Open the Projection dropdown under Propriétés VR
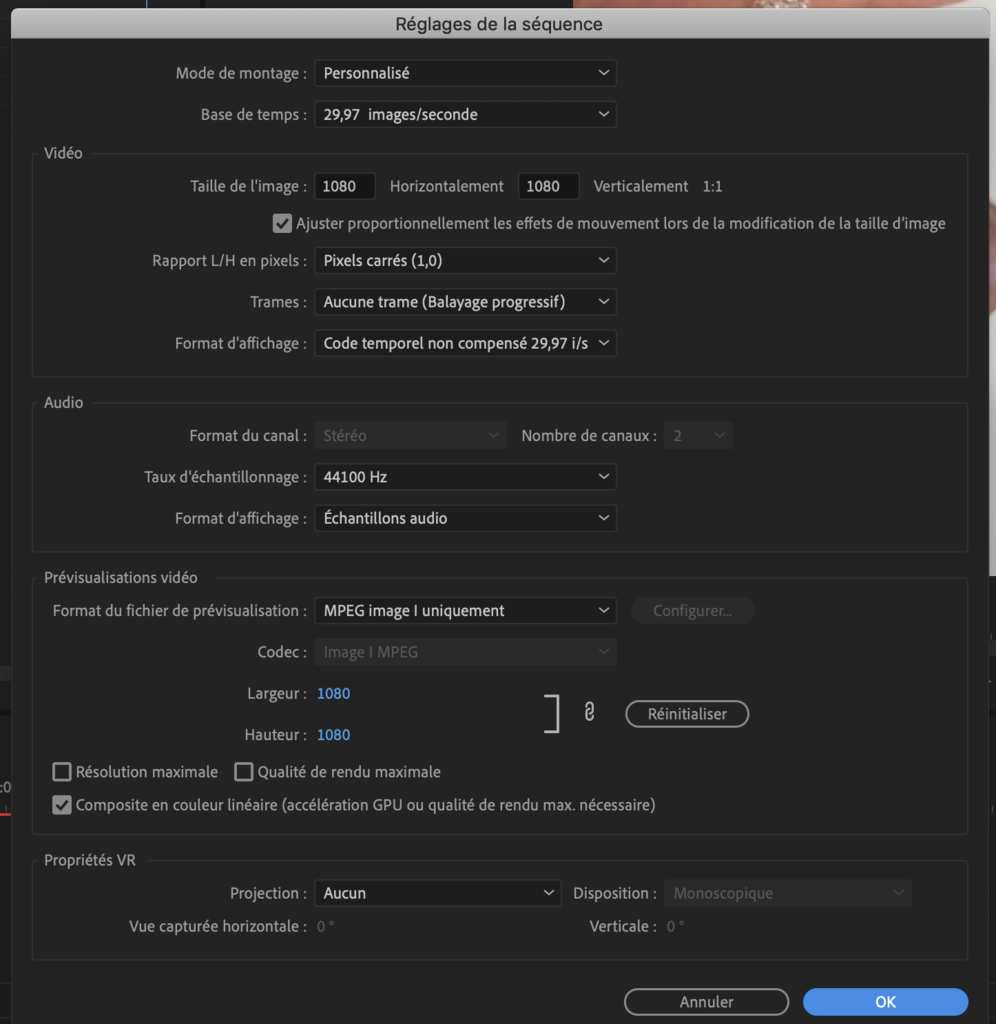Viewport: 996px width, 1024px height. 438,893
